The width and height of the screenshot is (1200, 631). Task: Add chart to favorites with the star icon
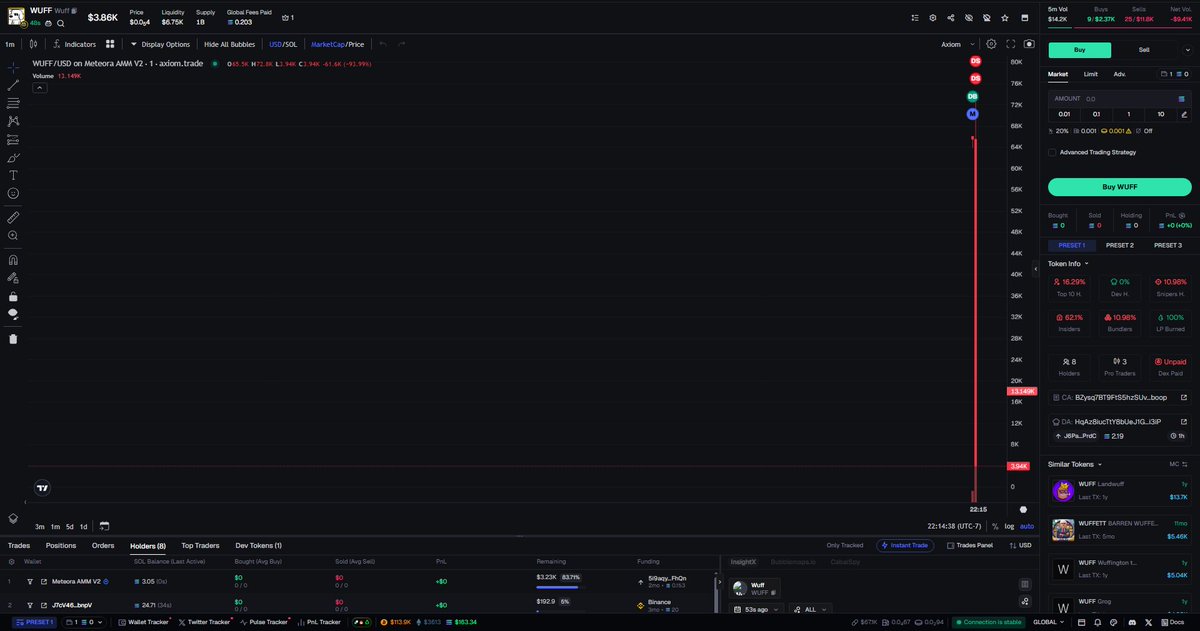click(x=1005, y=18)
